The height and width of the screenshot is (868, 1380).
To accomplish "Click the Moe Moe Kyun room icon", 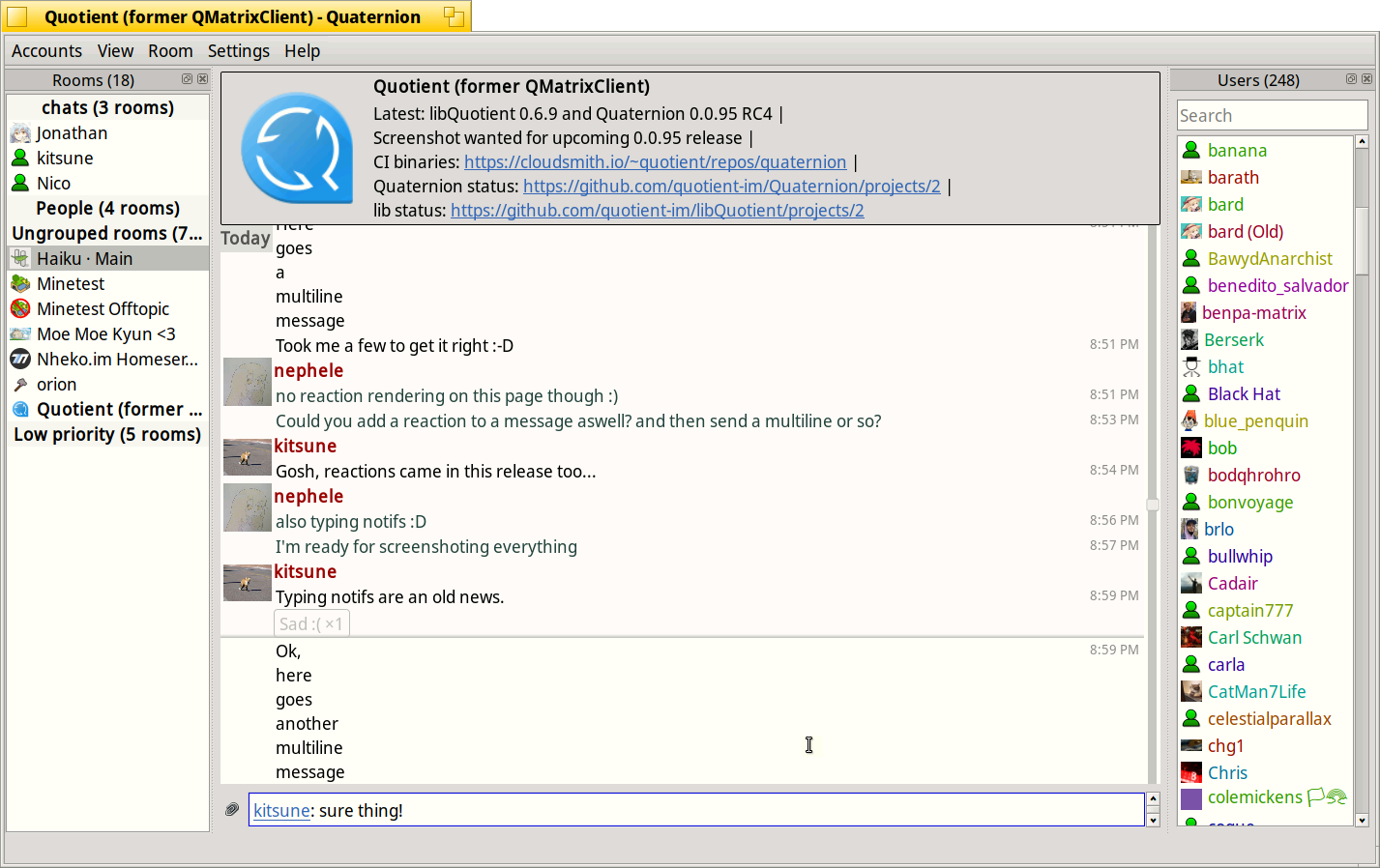I will [20, 334].
